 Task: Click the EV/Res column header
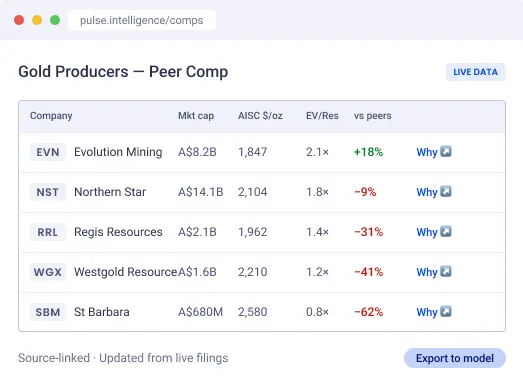click(322, 116)
